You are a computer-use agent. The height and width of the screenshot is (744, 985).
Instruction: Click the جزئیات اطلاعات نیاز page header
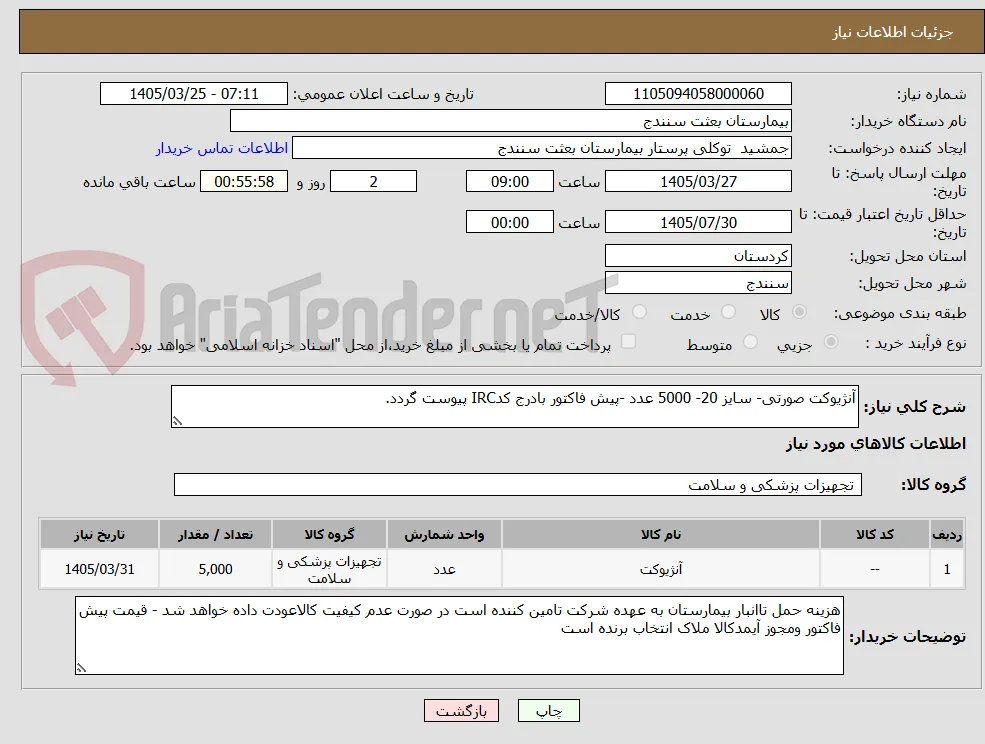point(893,32)
